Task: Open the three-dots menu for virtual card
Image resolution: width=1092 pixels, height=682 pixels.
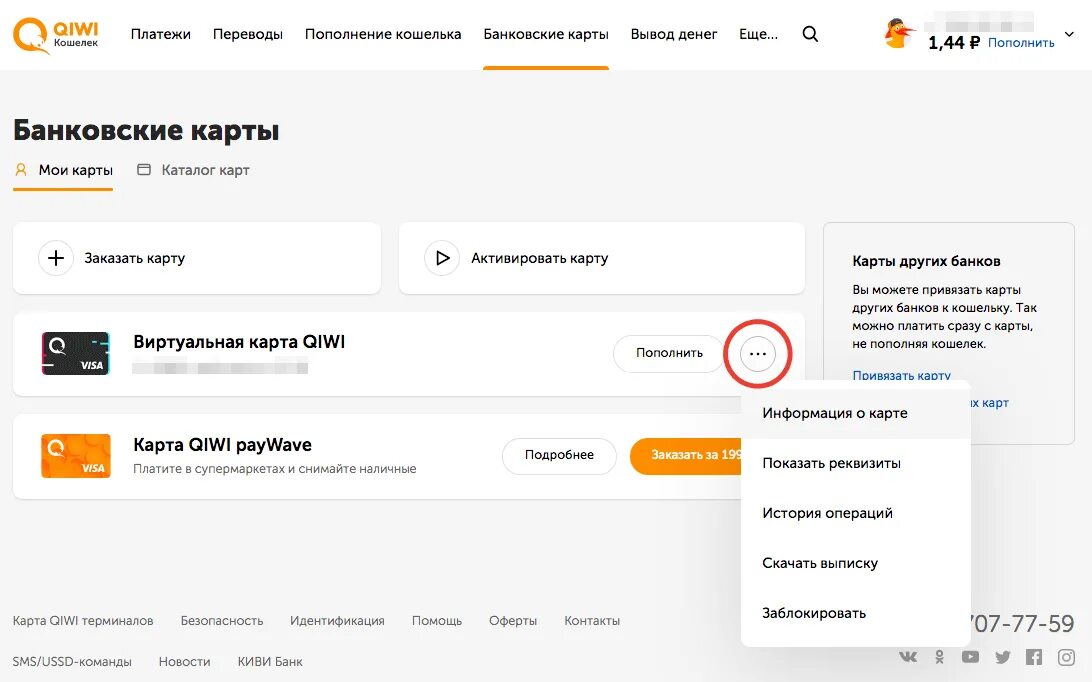Action: click(758, 354)
